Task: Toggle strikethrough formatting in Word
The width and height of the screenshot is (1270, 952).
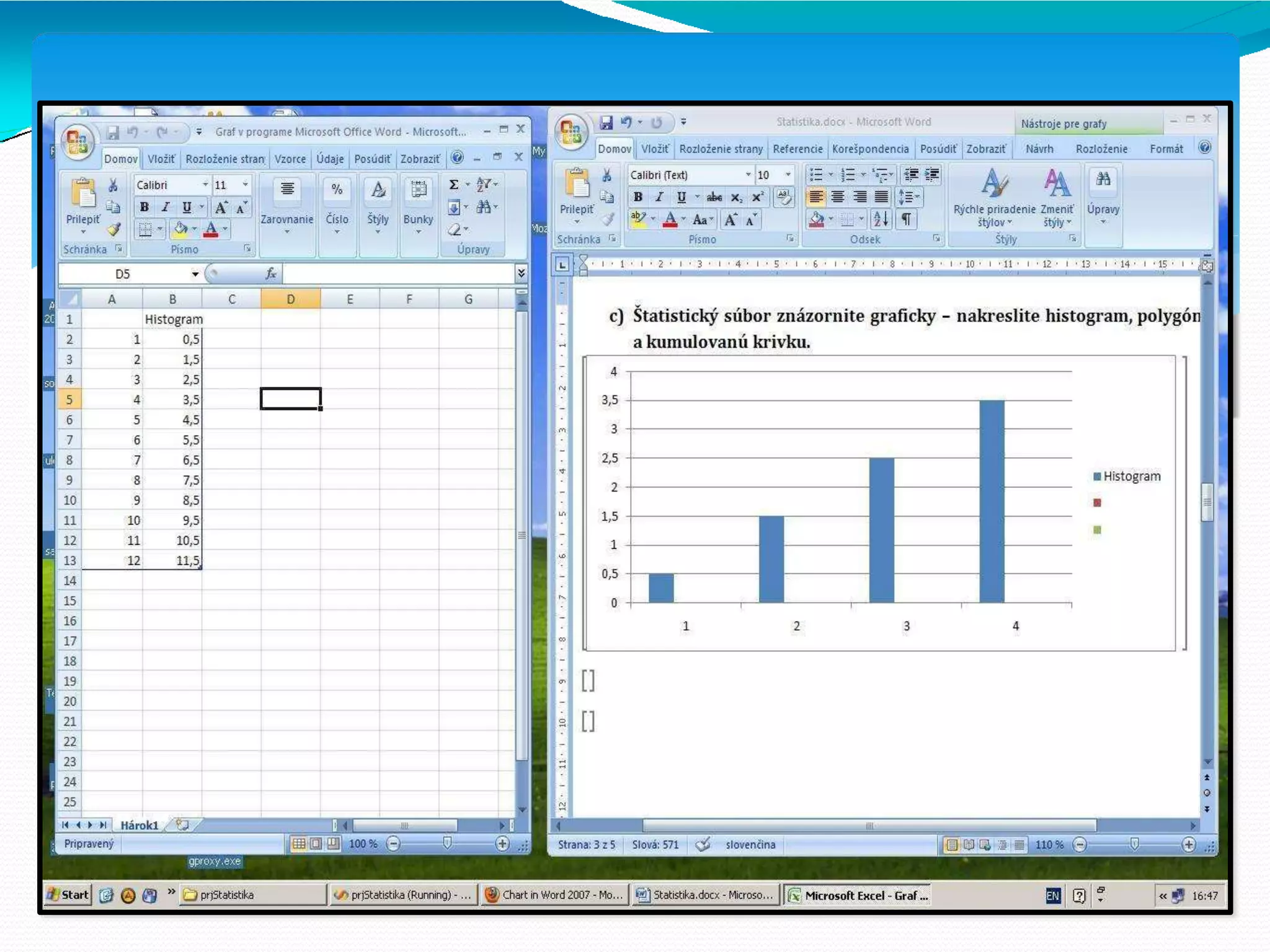Action: pos(714,197)
